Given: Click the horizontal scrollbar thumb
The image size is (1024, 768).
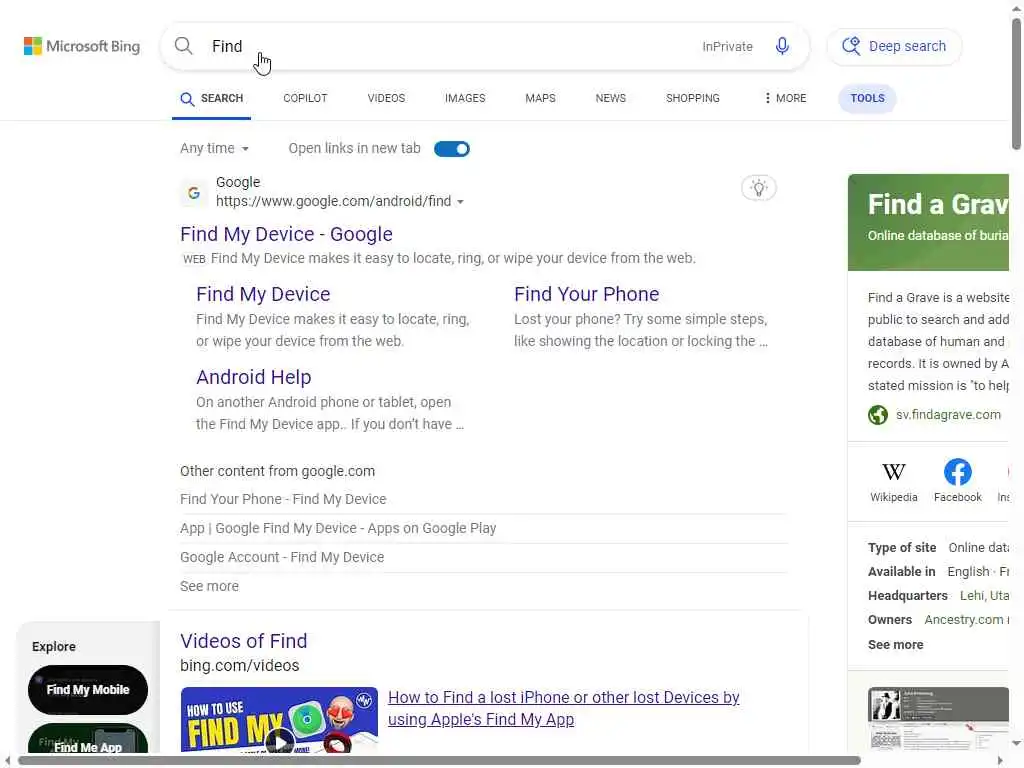Looking at the screenshot, I should click(x=439, y=761).
